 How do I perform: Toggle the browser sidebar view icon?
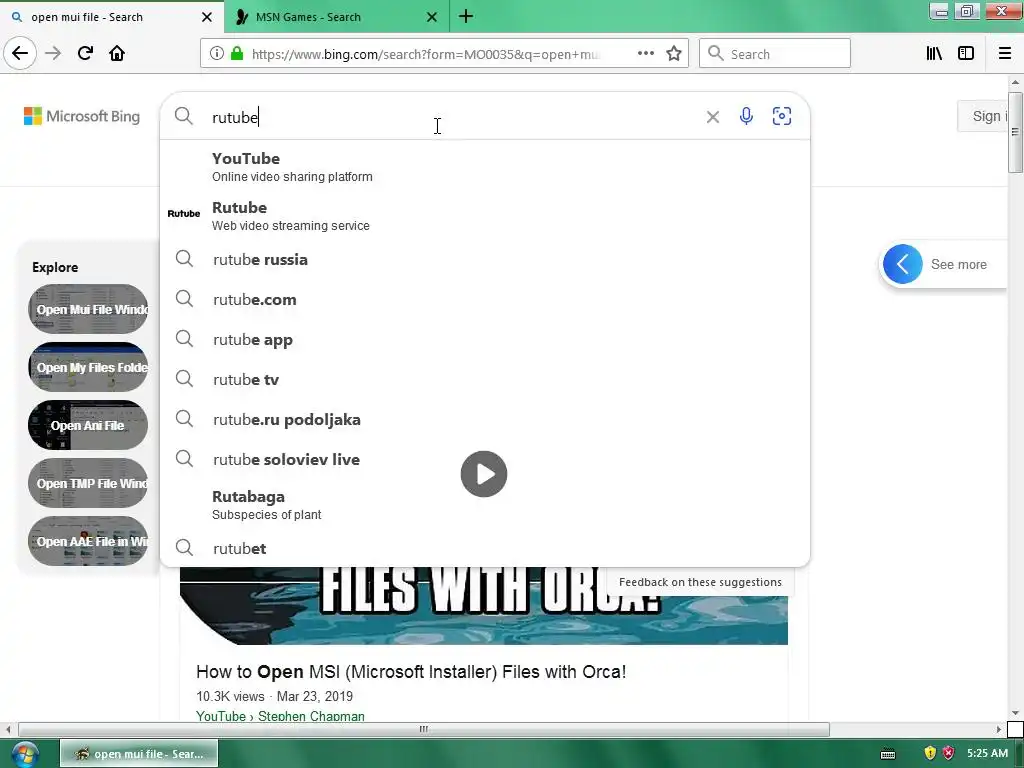(x=966, y=54)
